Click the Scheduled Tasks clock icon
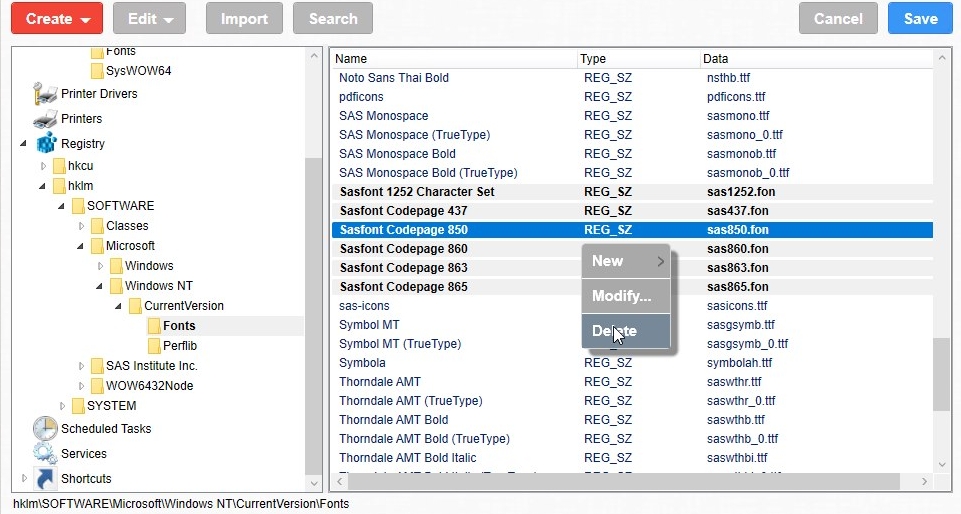 (x=45, y=429)
